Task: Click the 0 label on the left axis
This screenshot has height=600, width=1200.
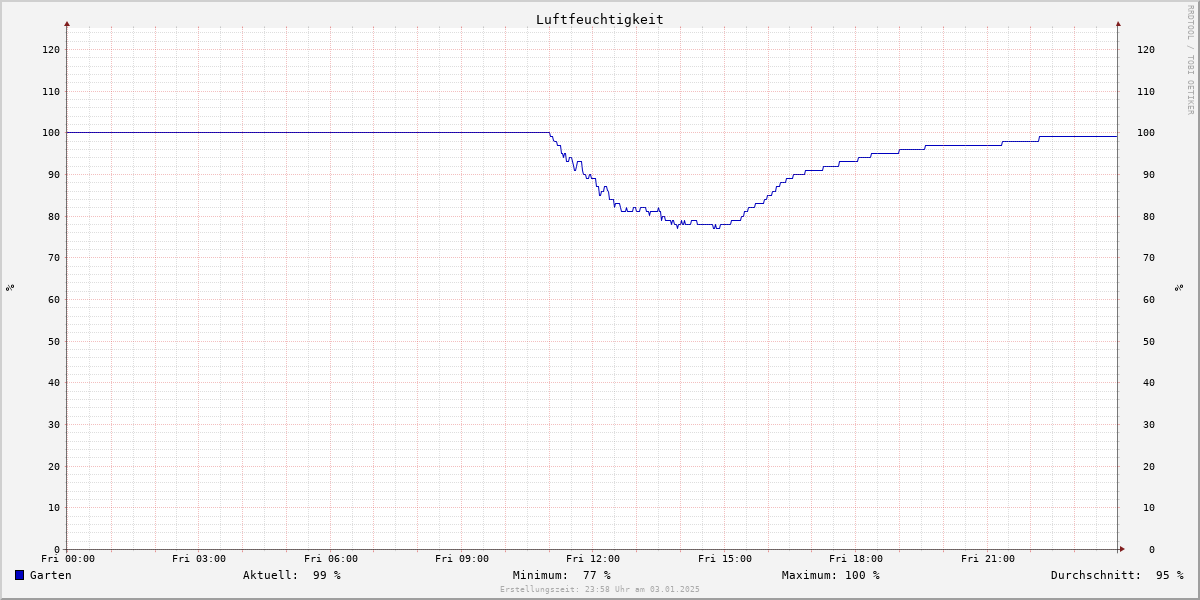Action: click(56, 549)
